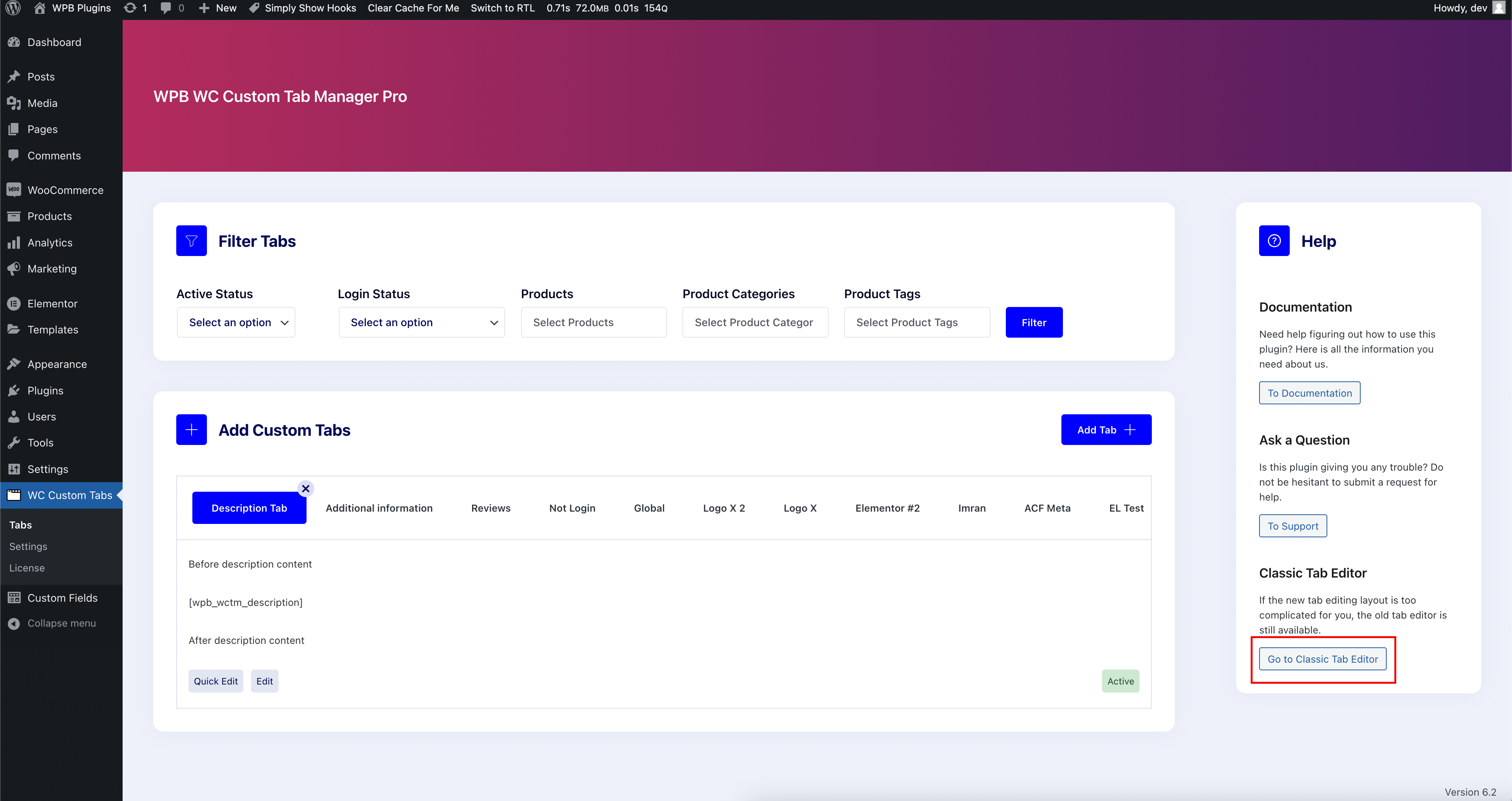Image resolution: width=1512 pixels, height=801 pixels.
Task: Open the To Support link
Action: 1292,526
